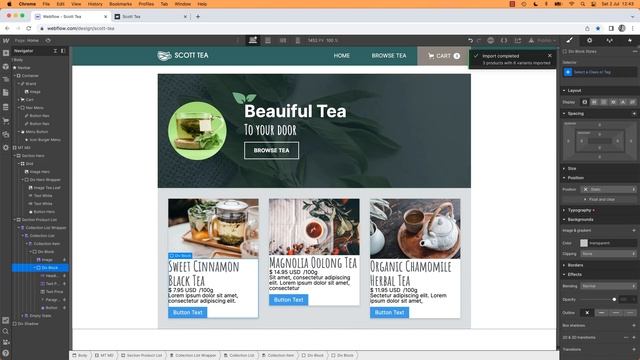Click the background Color swatch
Image resolution: width=640 pixels, height=360 pixels.
pyautogui.click(x=584, y=243)
